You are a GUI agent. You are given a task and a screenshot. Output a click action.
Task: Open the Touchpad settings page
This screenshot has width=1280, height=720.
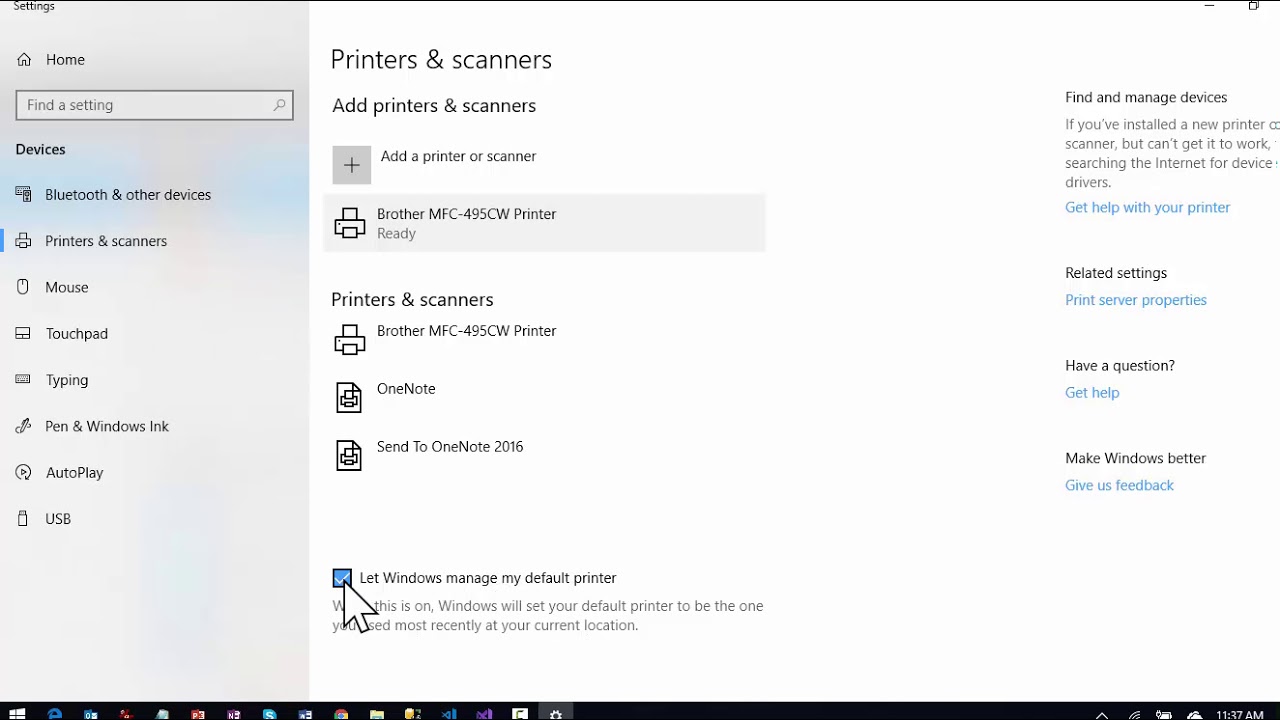coord(62,334)
